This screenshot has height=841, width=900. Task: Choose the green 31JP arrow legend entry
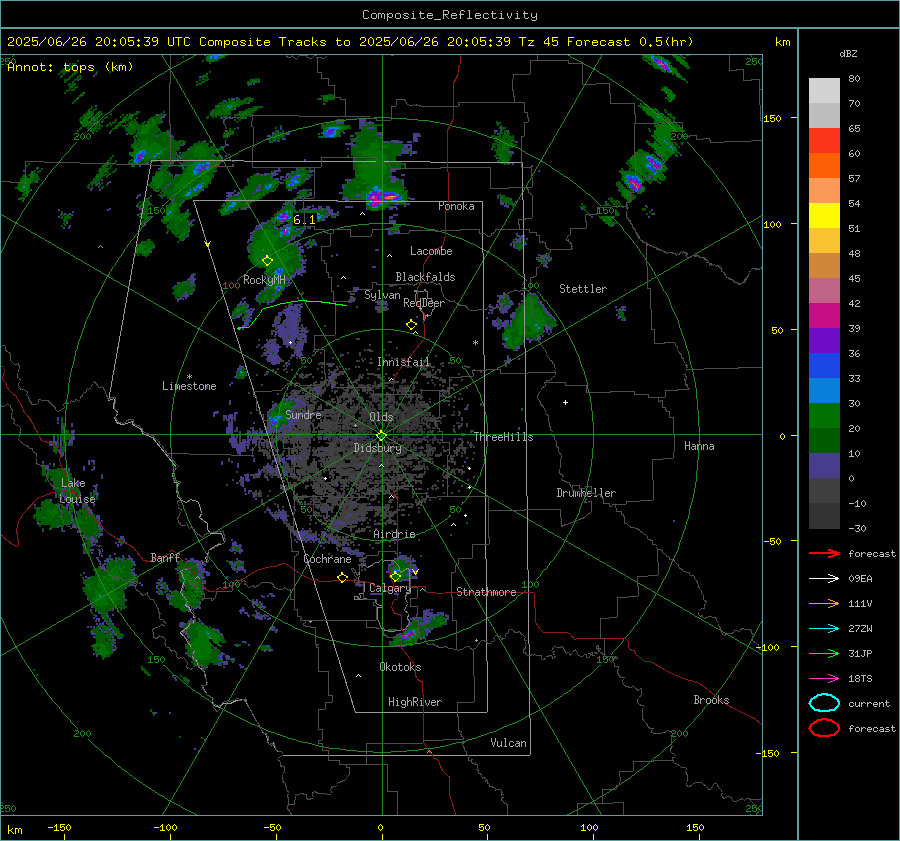(824, 653)
